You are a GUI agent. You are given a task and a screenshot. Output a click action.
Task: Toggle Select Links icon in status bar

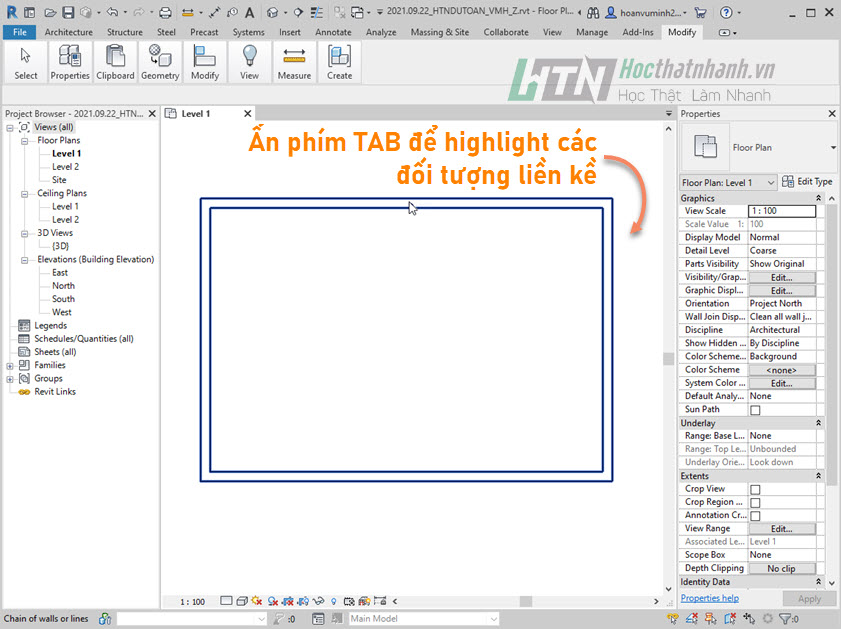click(x=673, y=619)
